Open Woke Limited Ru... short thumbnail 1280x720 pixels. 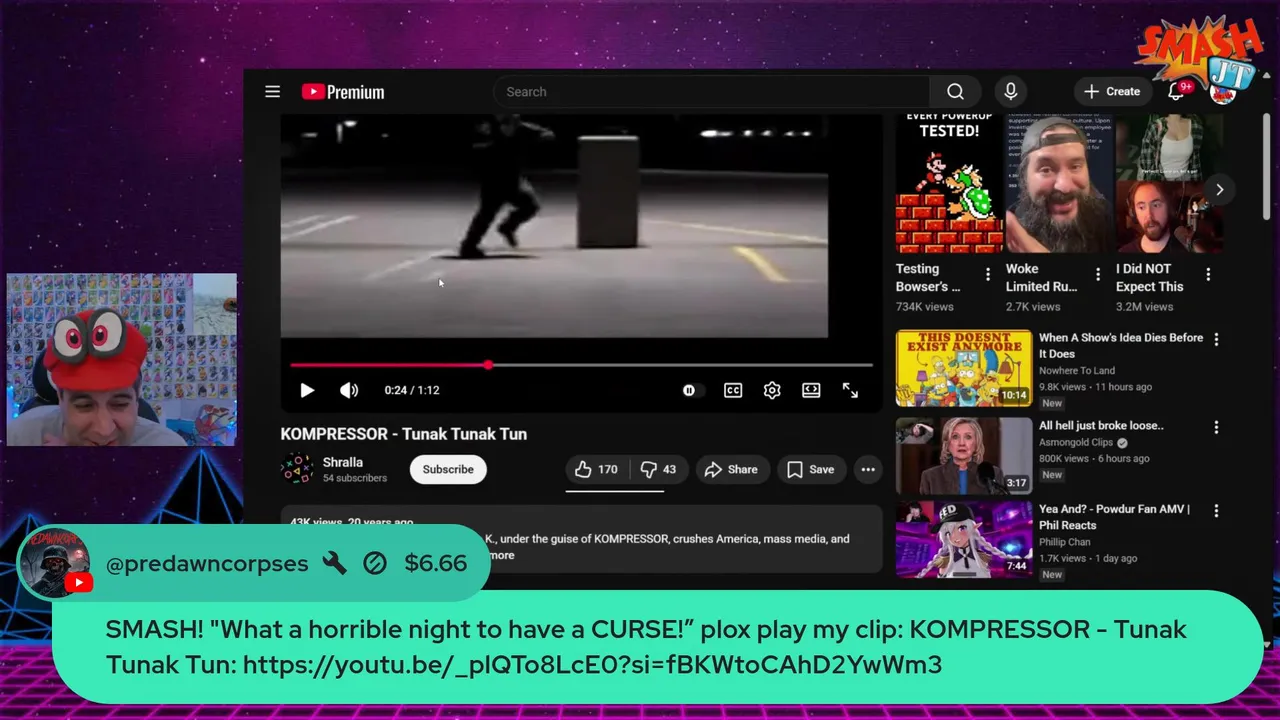pos(1059,182)
